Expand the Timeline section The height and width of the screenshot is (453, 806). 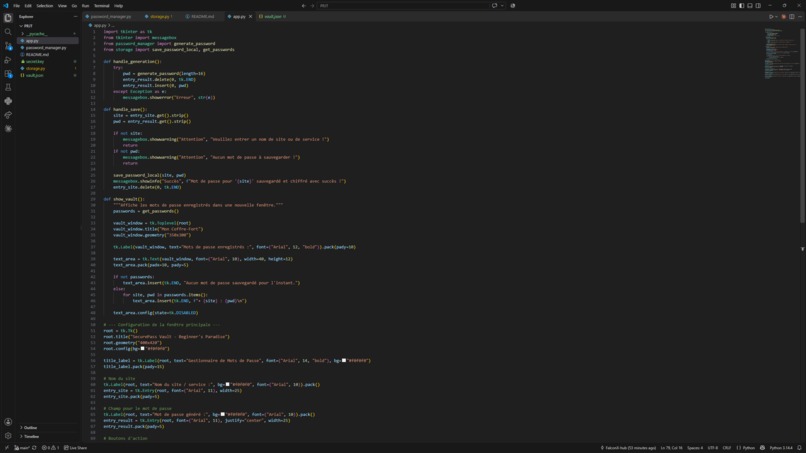pyautogui.click(x=30, y=437)
